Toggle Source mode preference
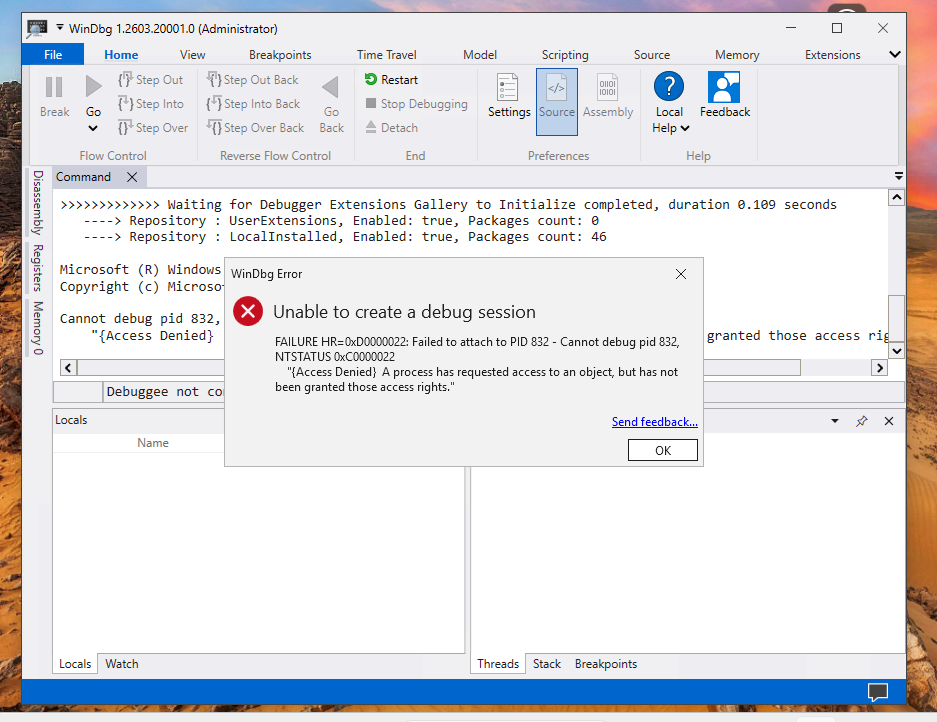This screenshot has width=937, height=722. click(557, 102)
